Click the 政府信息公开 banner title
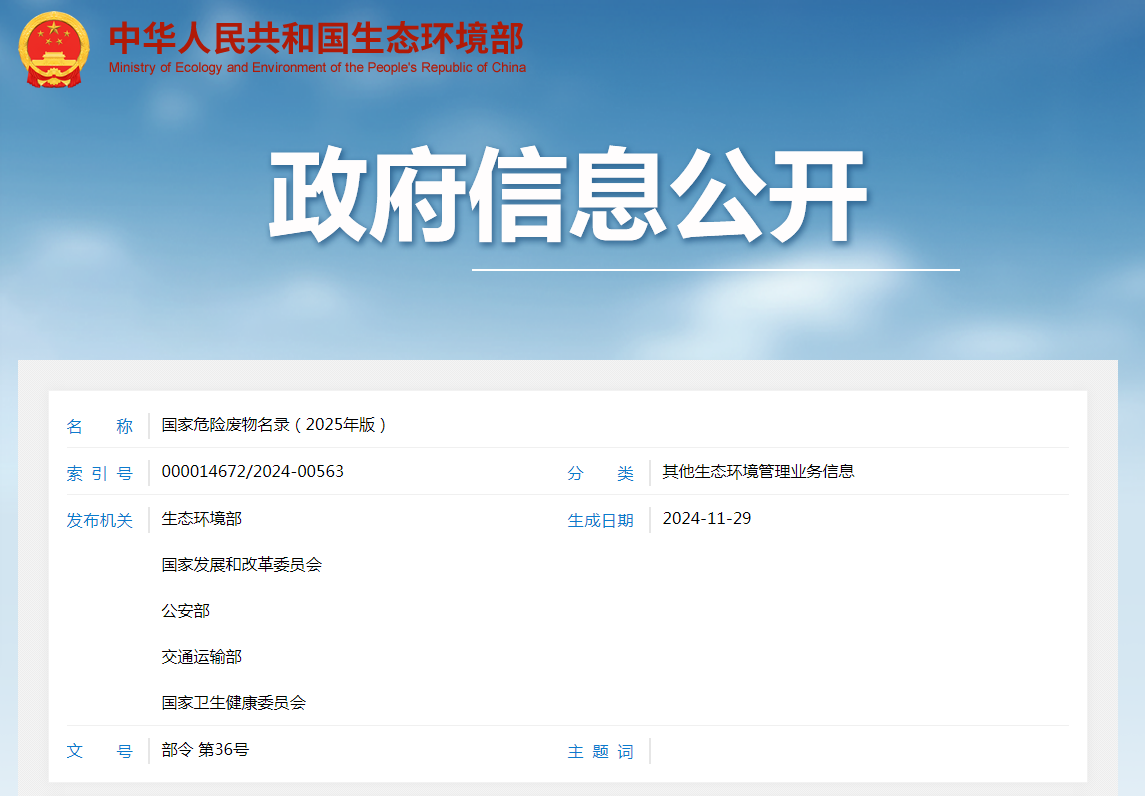 tap(567, 196)
